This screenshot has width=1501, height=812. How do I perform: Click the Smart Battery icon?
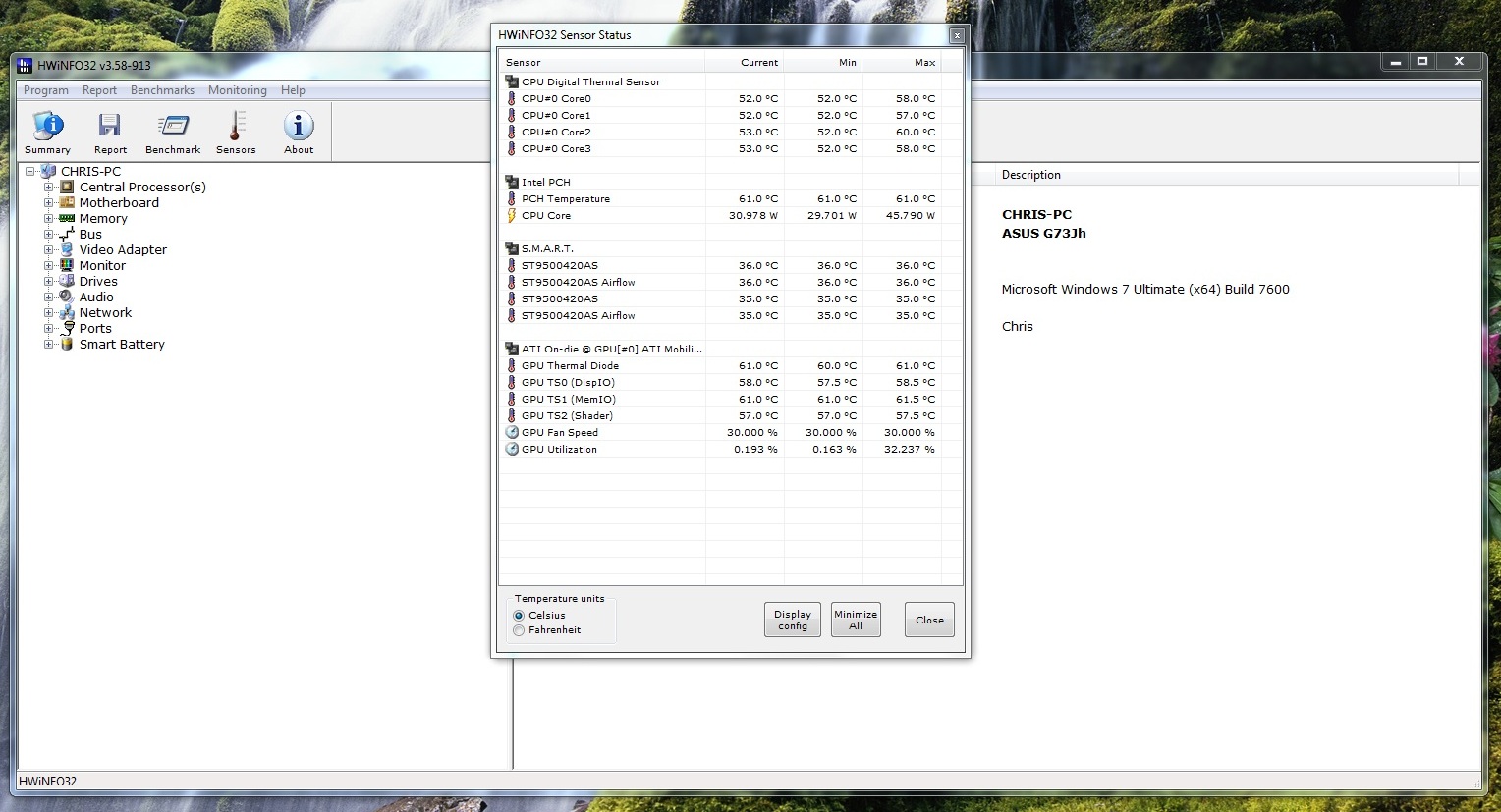67,344
